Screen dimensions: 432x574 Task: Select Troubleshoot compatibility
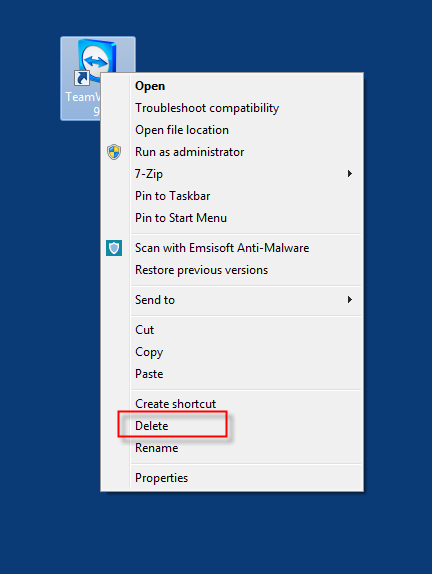pyautogui.click(x=207, y=108)
